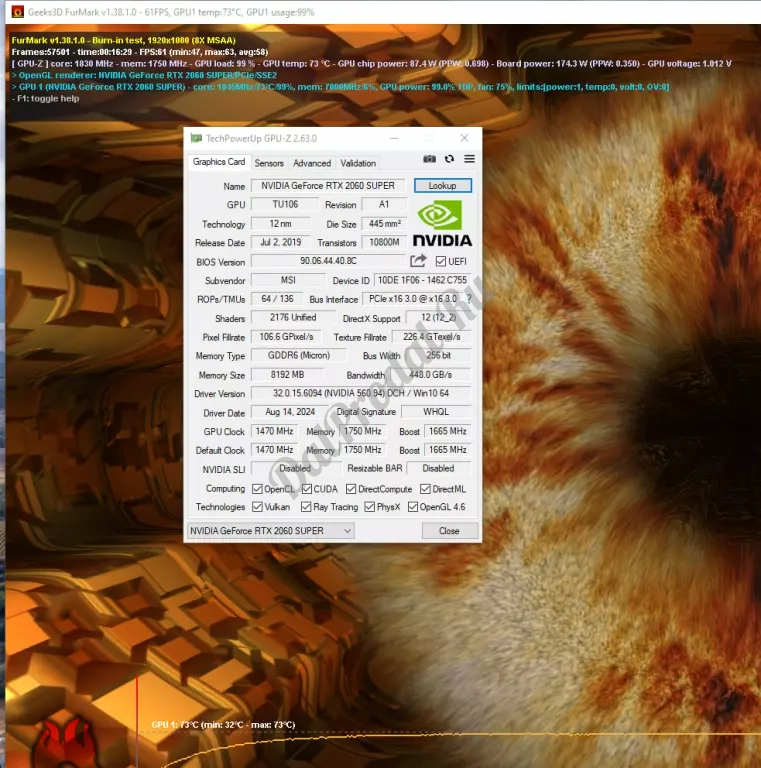
Task: Click the NVIDIA logo in GPU-Z
Action: pos(442,223)
